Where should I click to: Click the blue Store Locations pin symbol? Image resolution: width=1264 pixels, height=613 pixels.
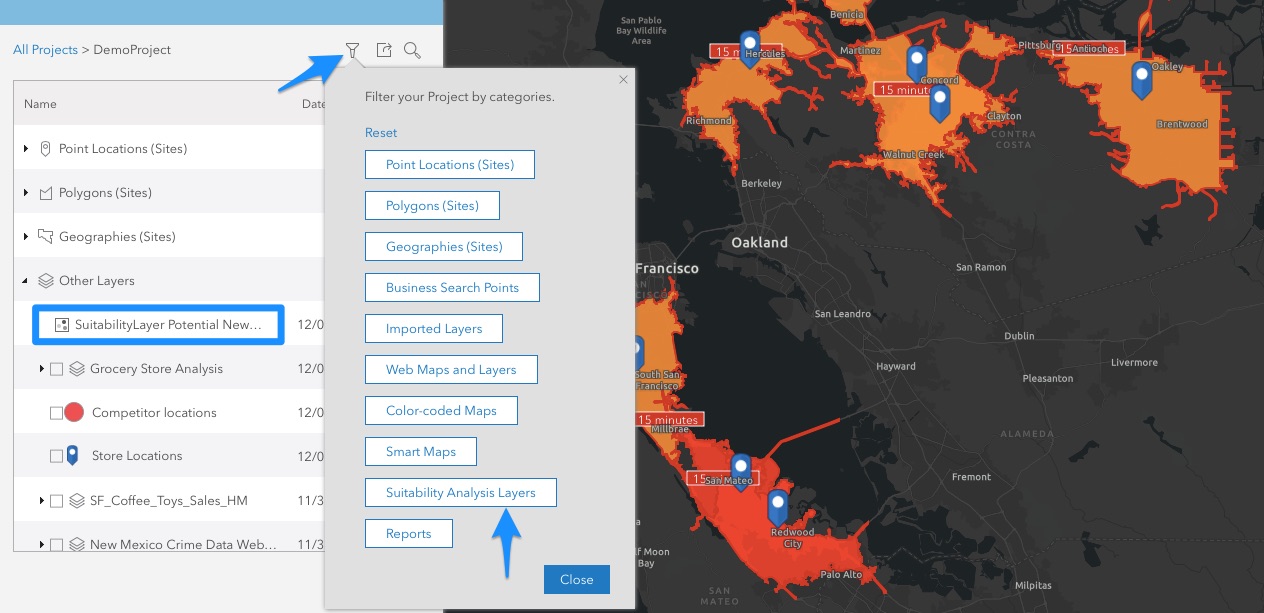[72, 456]
